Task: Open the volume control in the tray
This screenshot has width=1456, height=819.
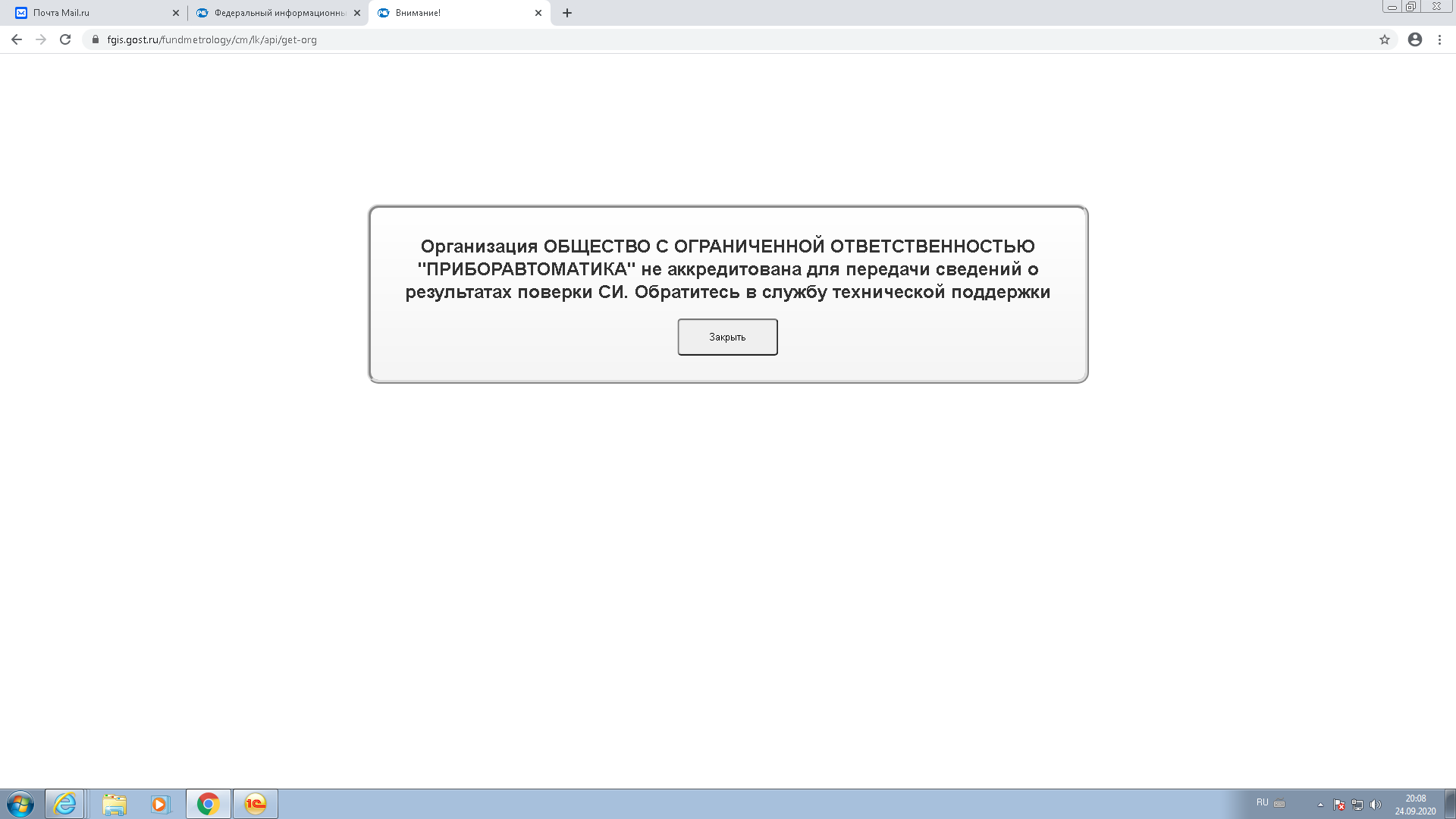Action: (1376, 805)
